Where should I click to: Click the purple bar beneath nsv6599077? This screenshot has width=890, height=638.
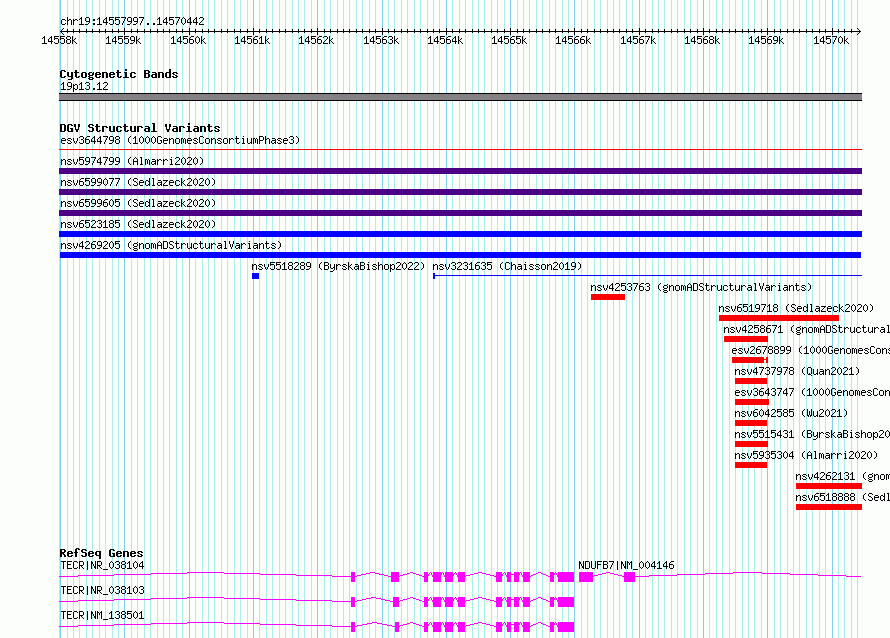(460, 192)
